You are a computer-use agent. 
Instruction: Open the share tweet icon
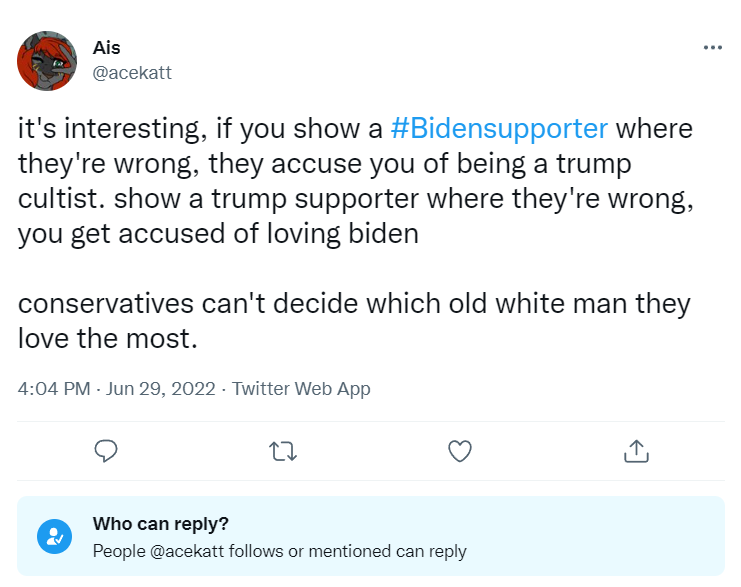coord(636,451)
